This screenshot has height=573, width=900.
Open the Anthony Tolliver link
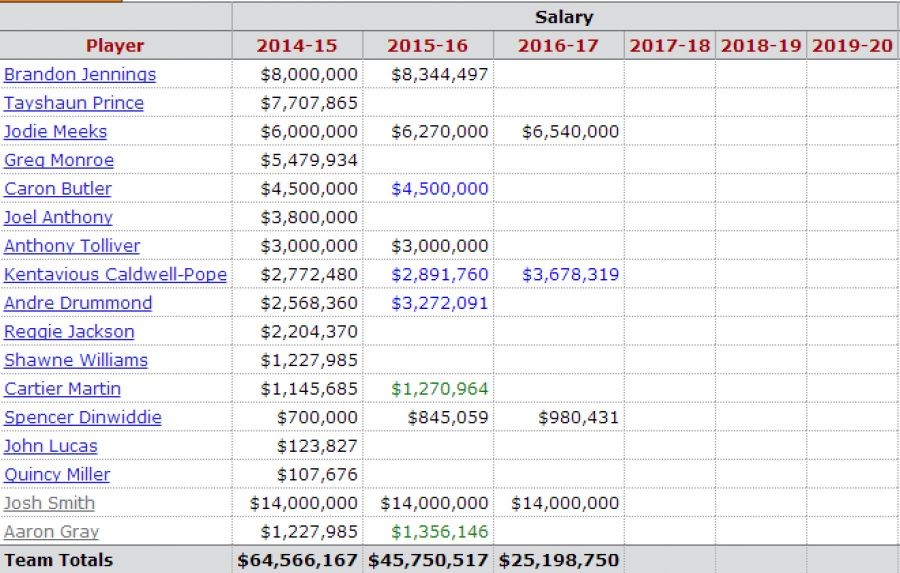point(72,246)
